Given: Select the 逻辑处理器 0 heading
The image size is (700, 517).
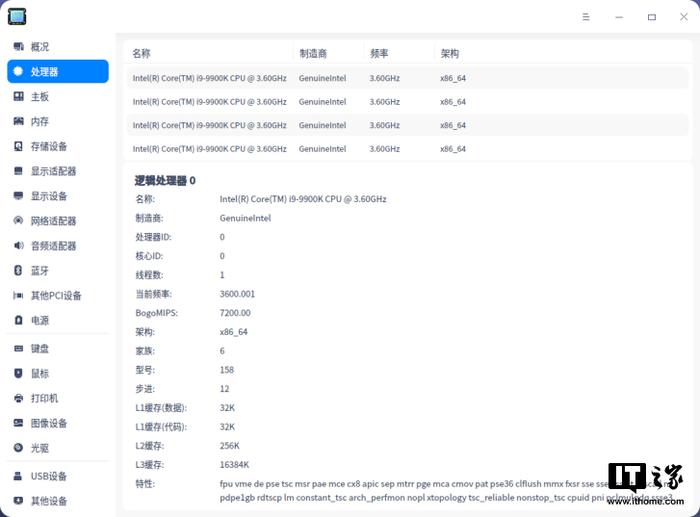Looking at the screenshot, I should point(165,180).
